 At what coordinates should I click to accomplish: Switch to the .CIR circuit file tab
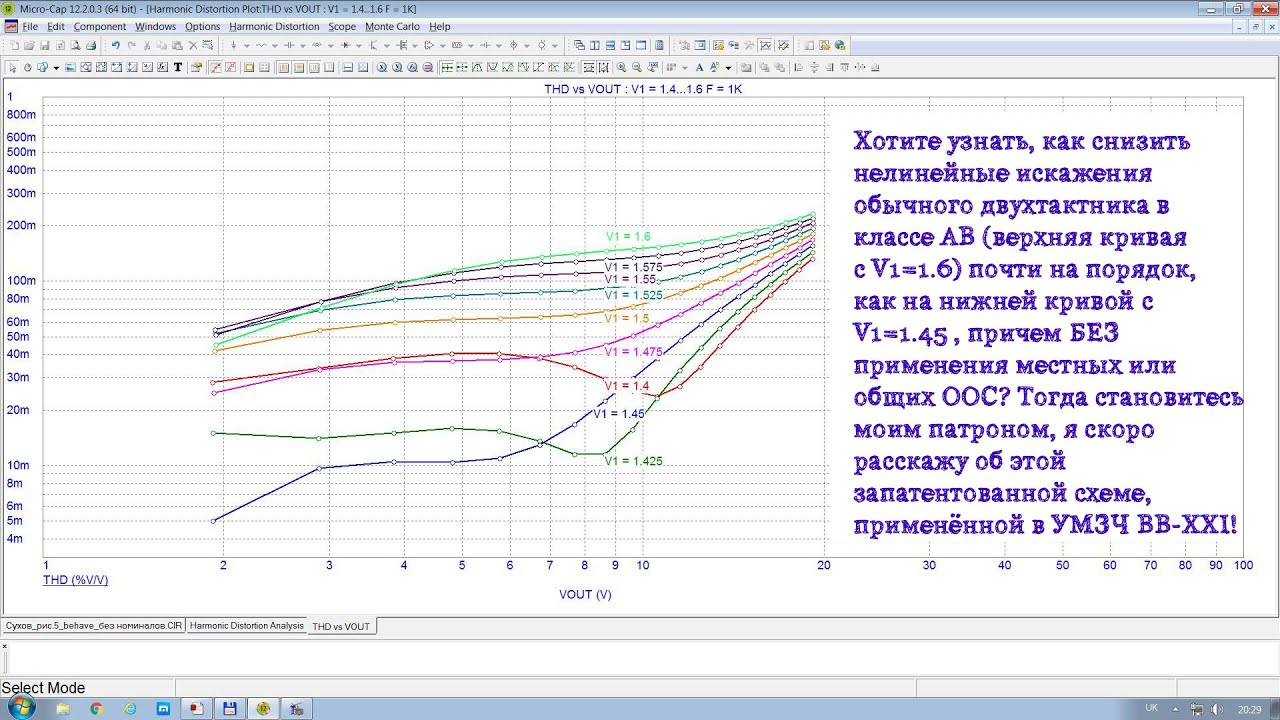(92, 626)
